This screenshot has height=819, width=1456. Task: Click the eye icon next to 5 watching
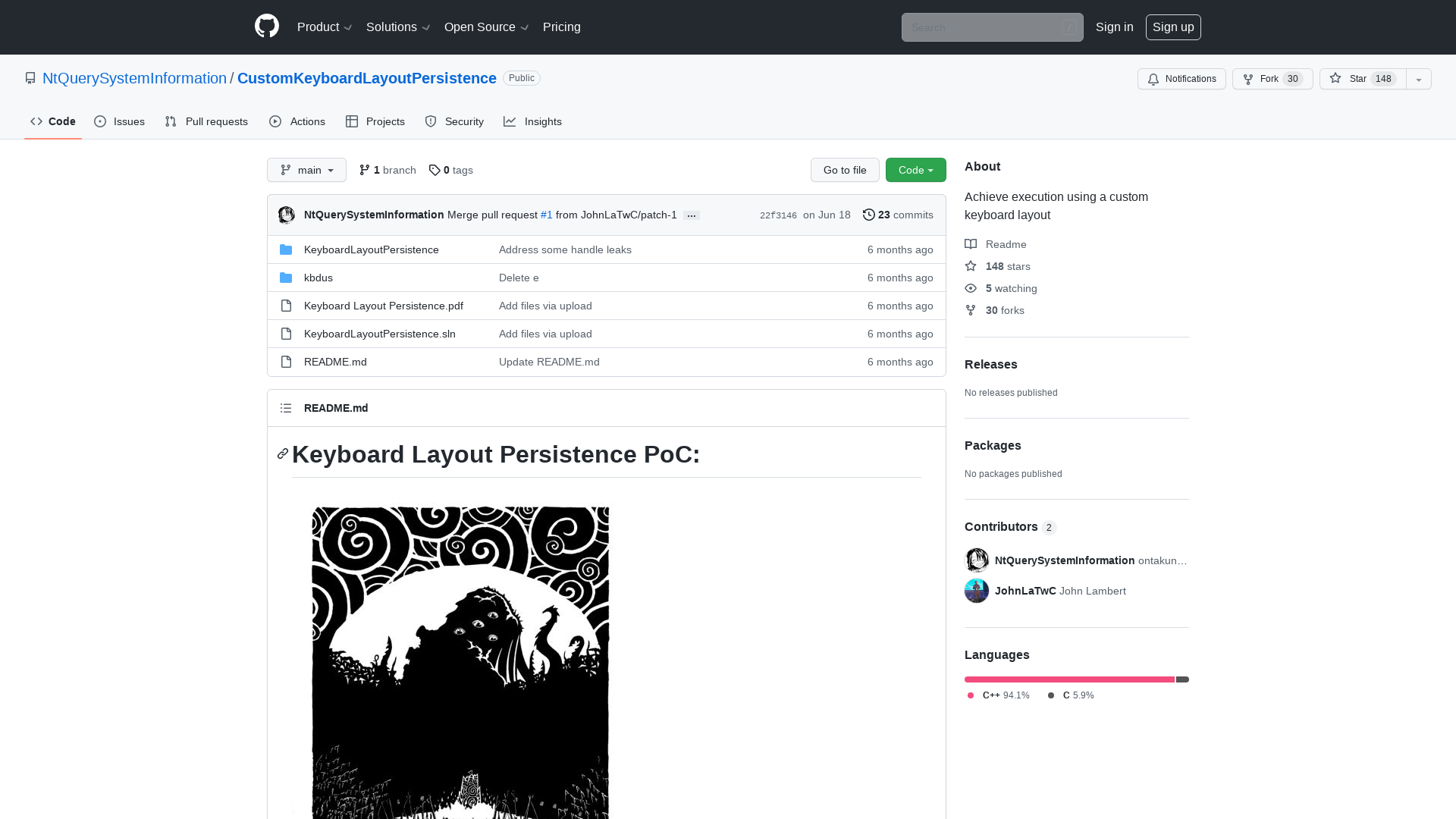coord(971,288)
